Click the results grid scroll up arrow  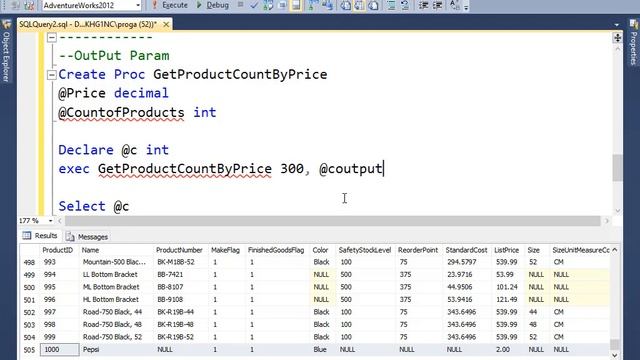615,250
